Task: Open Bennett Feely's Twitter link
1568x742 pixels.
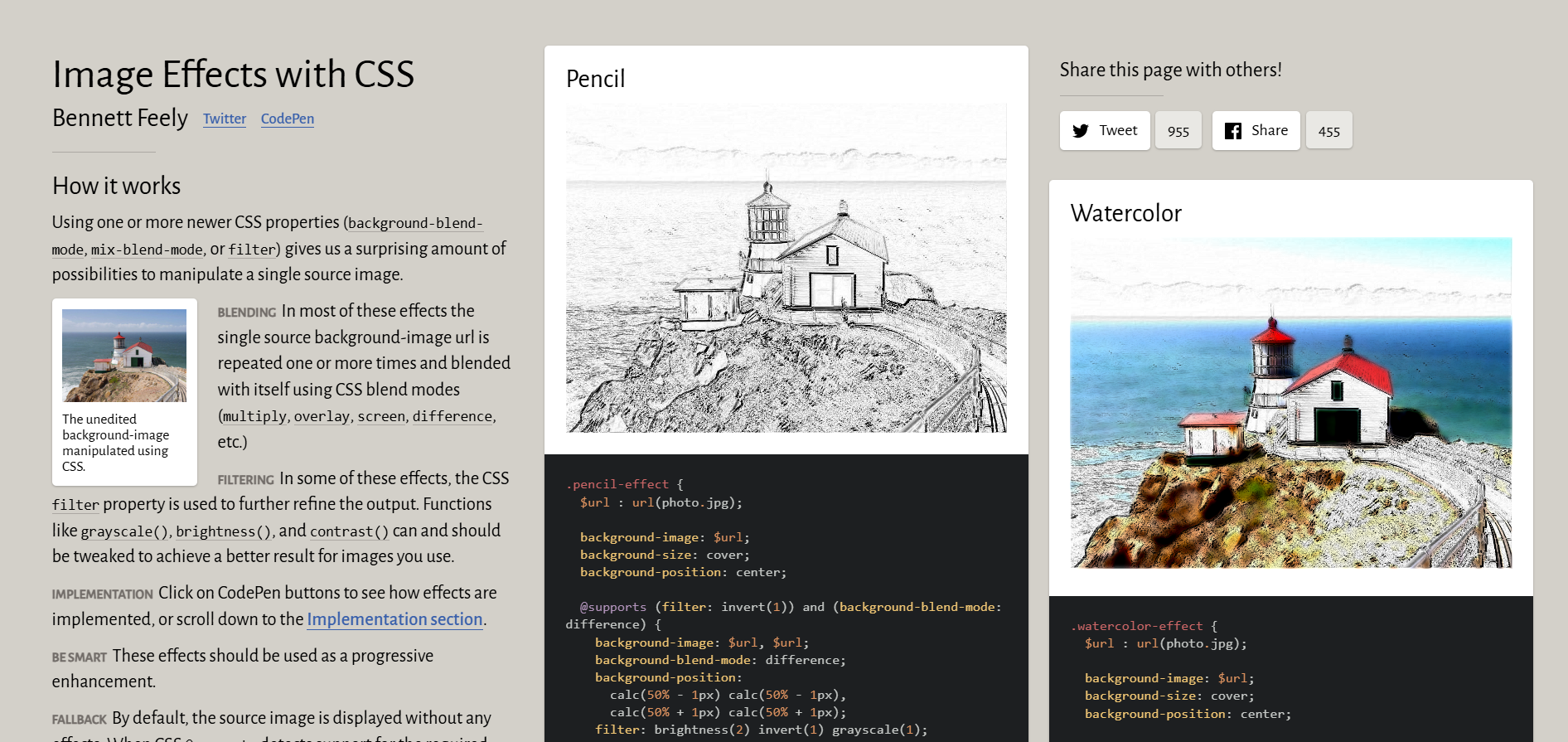Action: [x=225, y=119]
